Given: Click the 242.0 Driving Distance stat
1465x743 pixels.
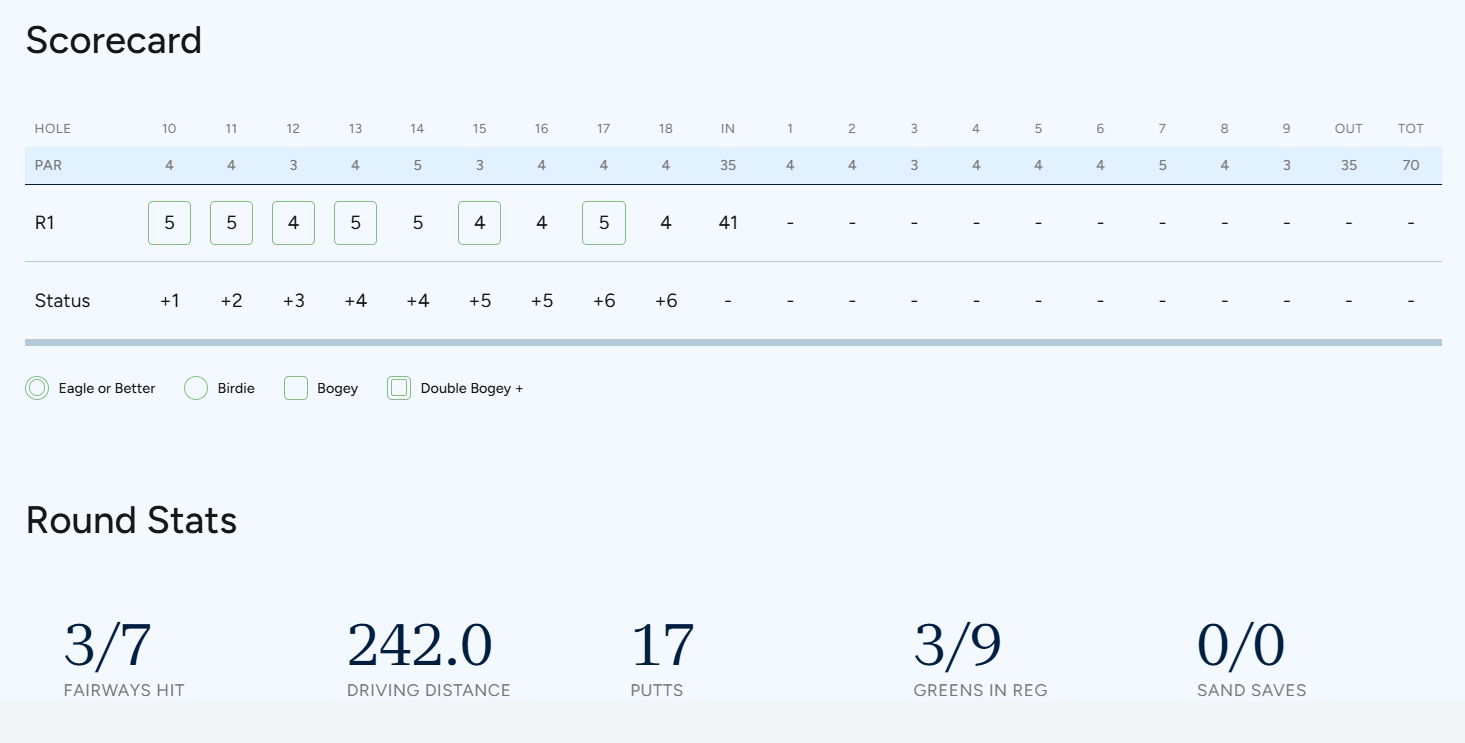Looking at the screenshot, I should coord(420,646).
